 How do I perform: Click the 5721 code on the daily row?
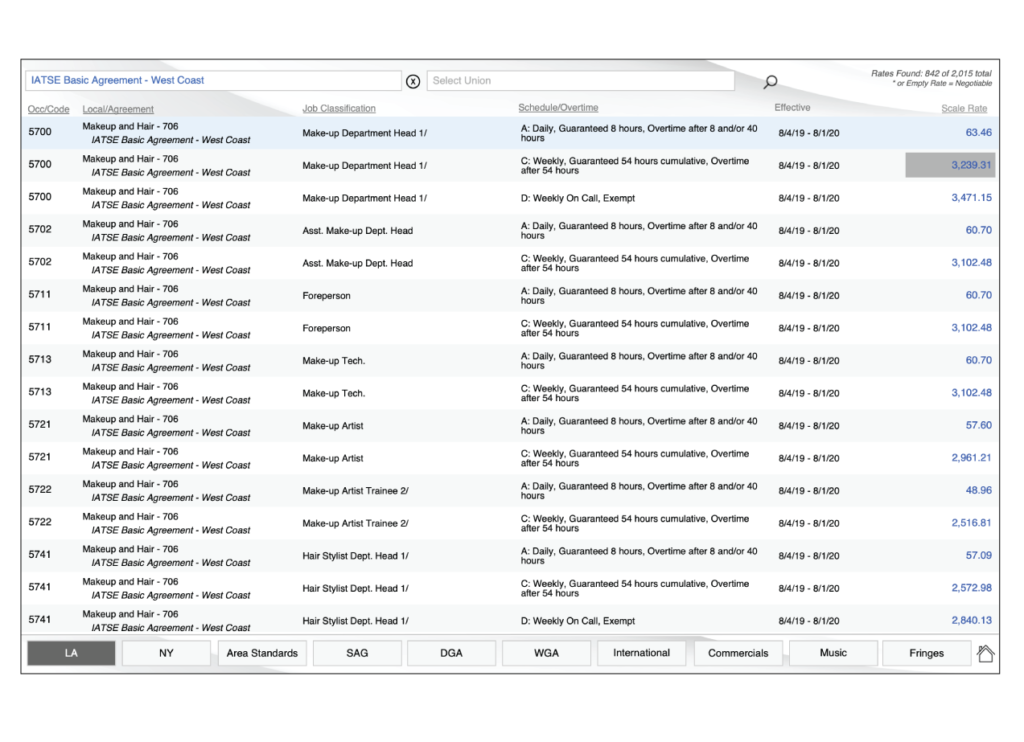pyautogui.click(x=40, y=425)
